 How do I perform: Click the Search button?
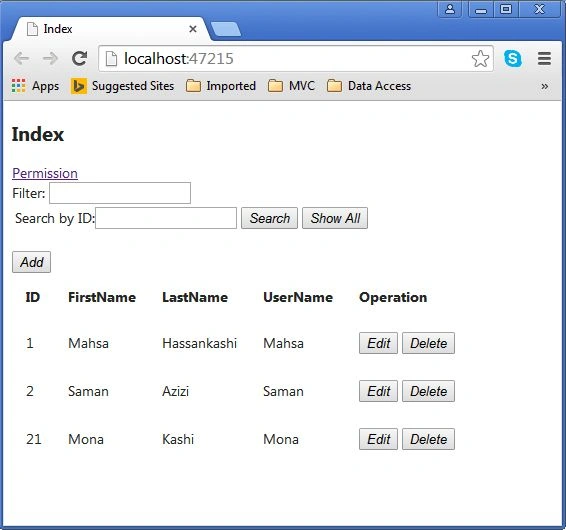tap(269, 218)
